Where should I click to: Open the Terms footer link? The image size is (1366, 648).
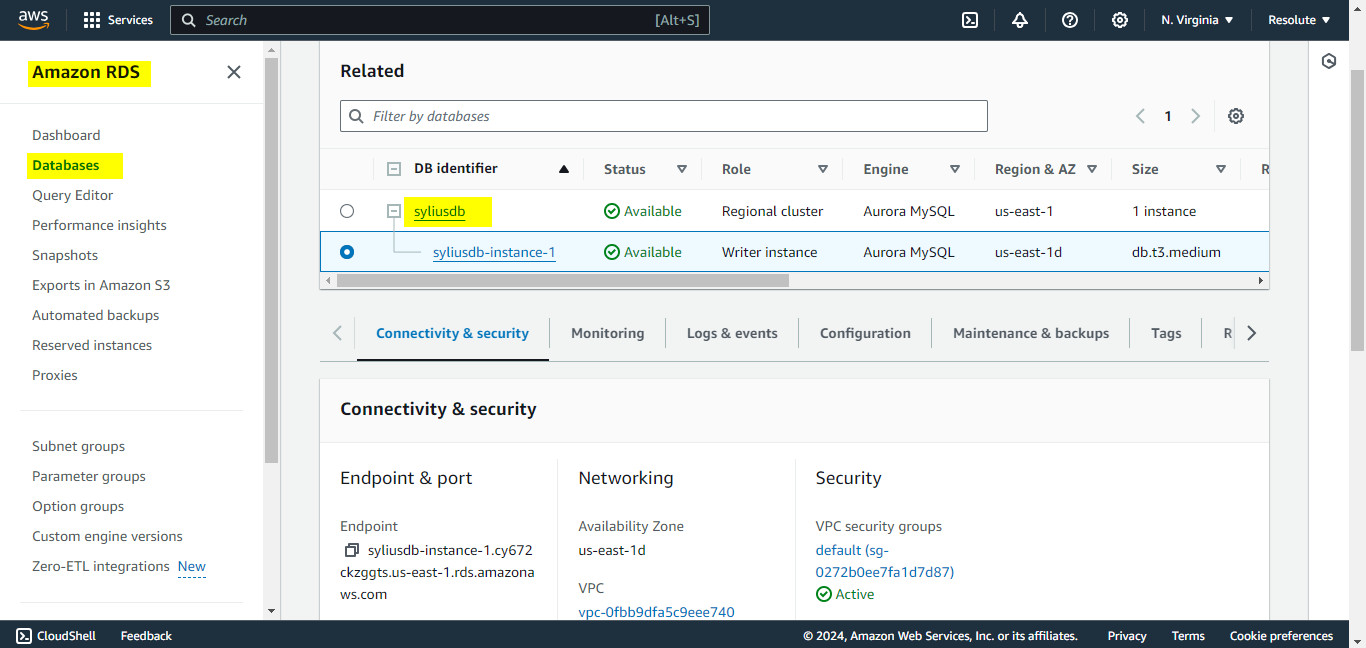click(1188, 636)
